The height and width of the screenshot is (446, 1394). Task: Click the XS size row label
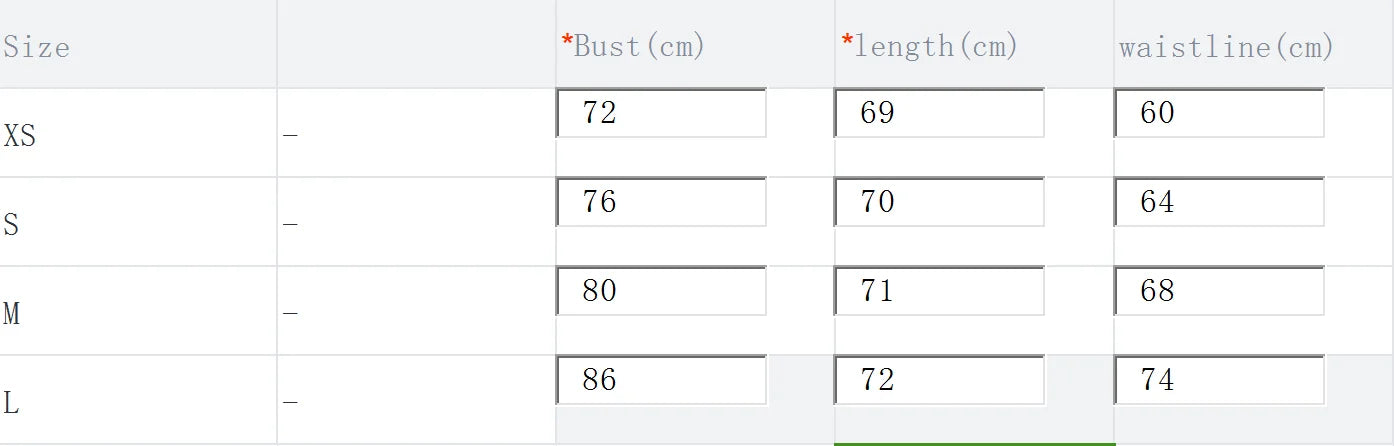20,135
